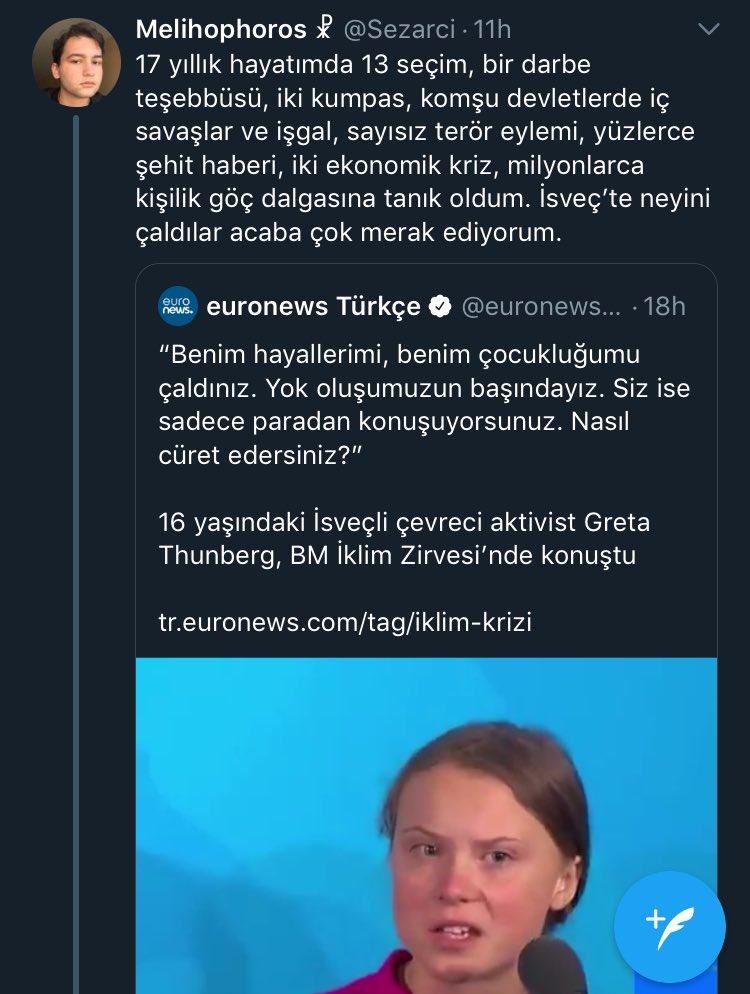Tap the tweet line starting "17 yıllık hayatımda"
Screen dimensions: 750x994
tap(363, 64)
